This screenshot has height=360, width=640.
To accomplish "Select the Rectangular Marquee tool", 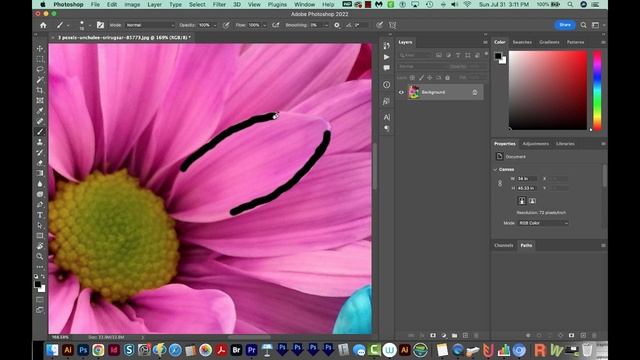I will click(40, 59).
